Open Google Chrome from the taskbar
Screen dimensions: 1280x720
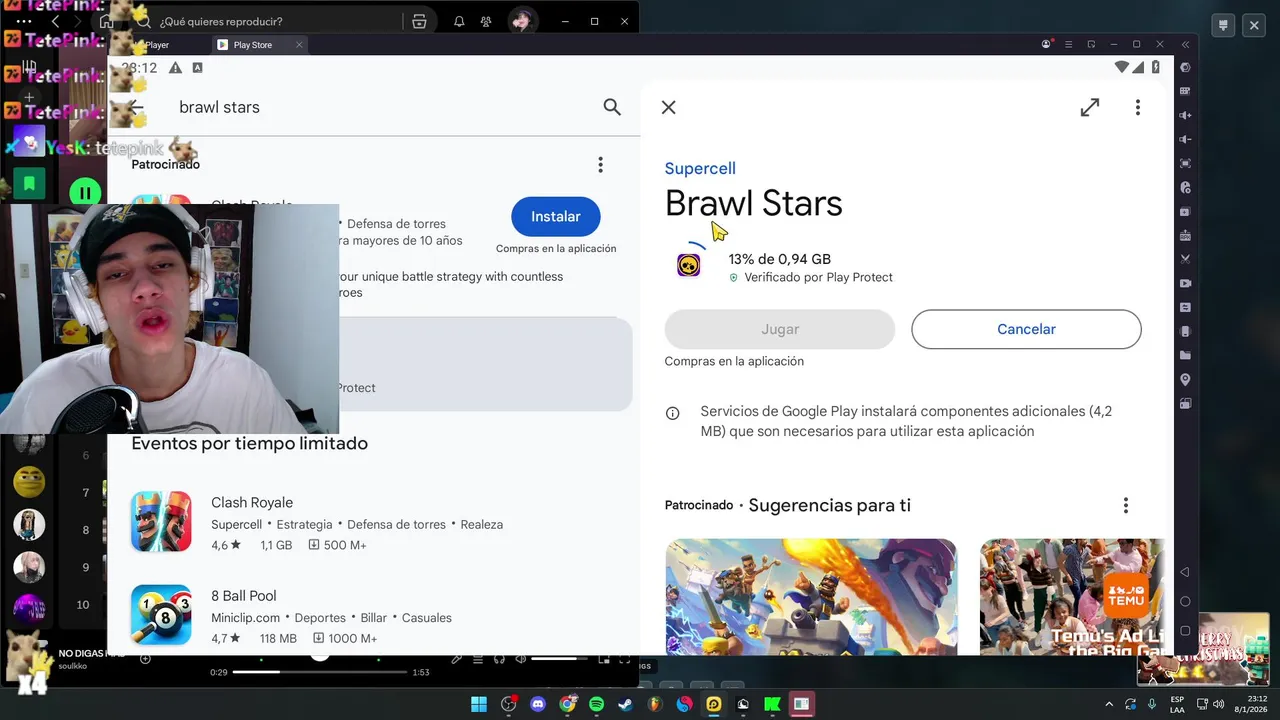(x=567, y=704)
